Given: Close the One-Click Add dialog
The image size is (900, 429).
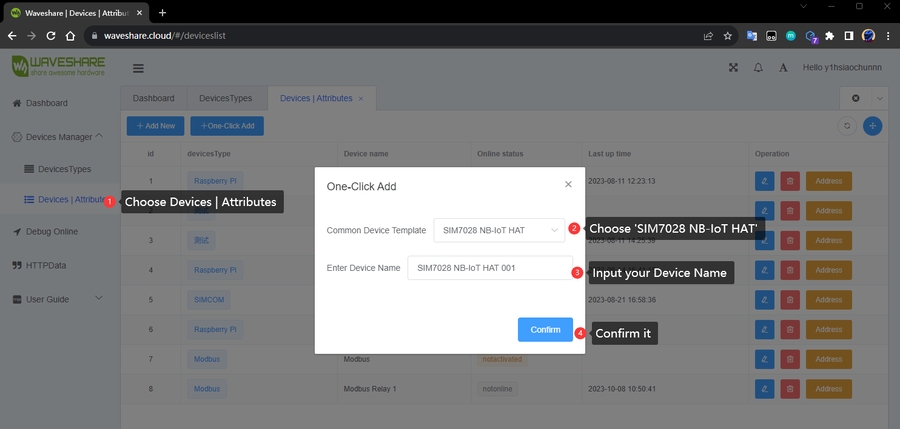Looking at the screenshot, I should tap(568, 184).
